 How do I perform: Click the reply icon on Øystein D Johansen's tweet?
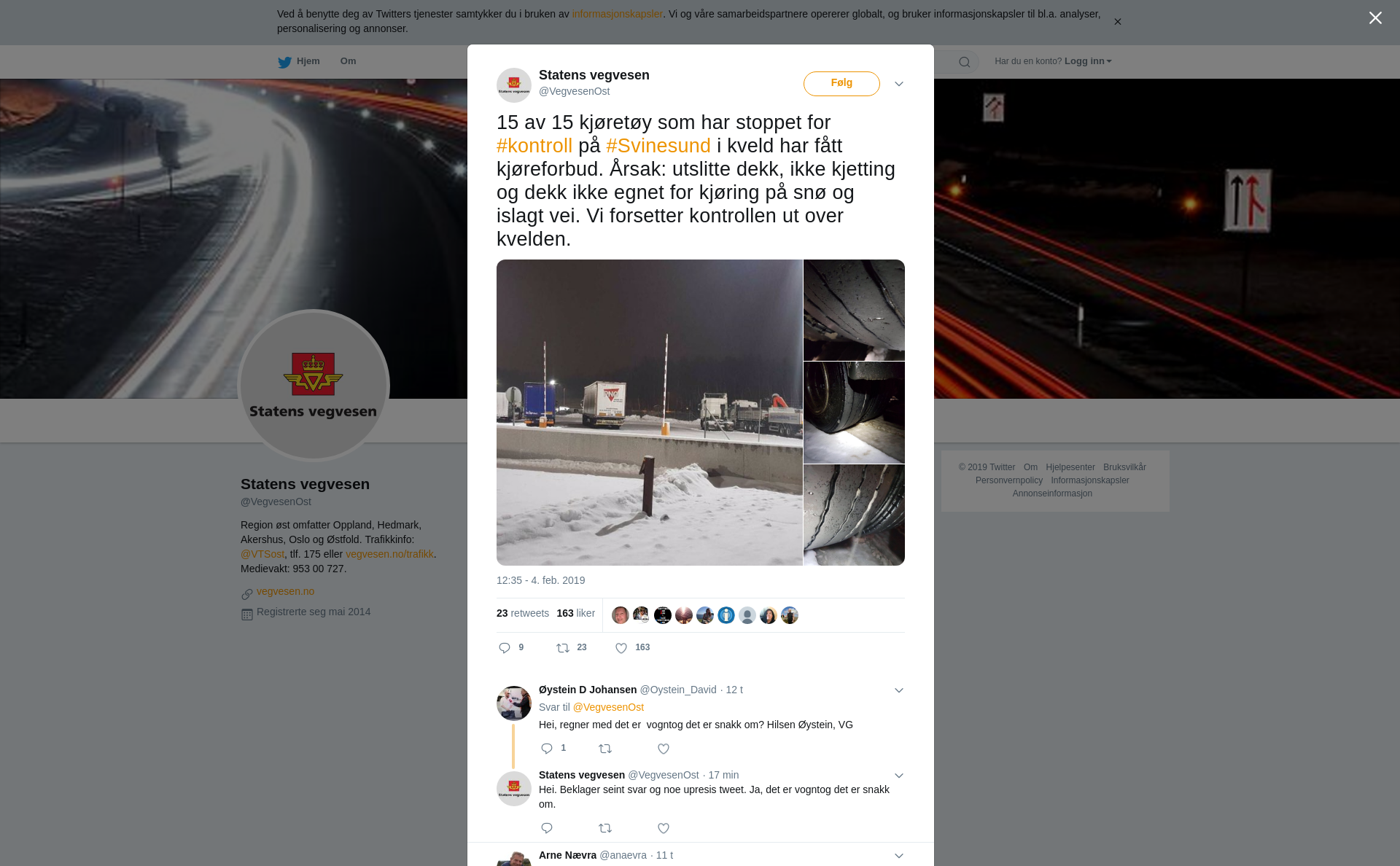547,749
